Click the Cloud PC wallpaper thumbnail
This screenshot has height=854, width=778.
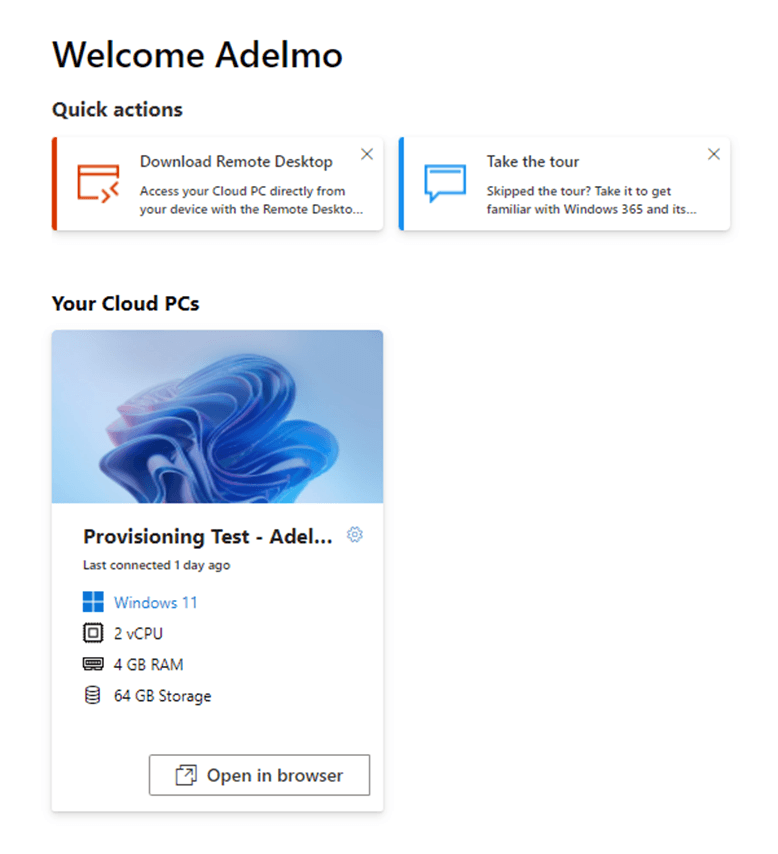click(x=217, y=417)
